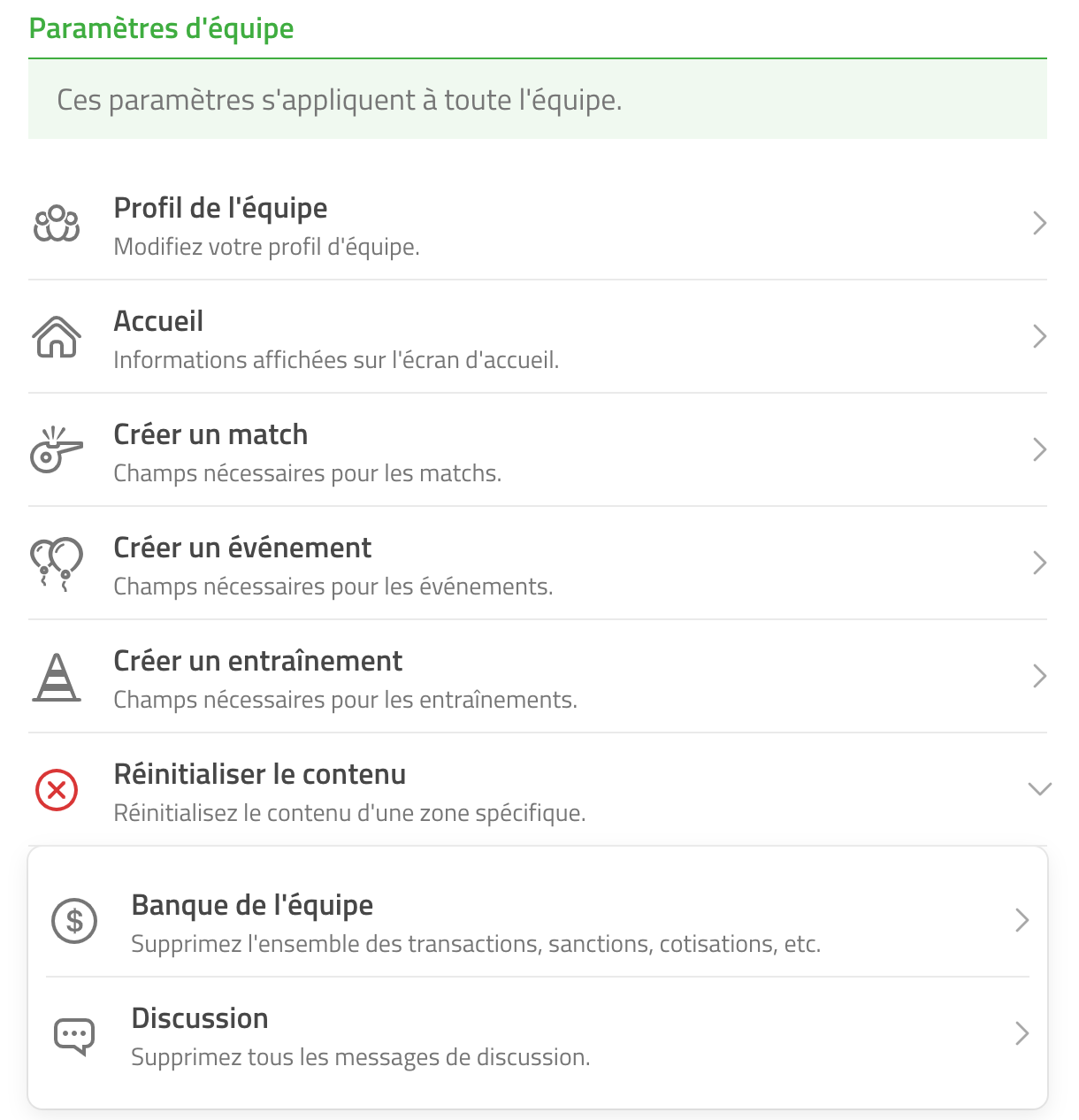
Task: Click the team profile people icon
Action: pyautogui.click(x=57, y=224)
